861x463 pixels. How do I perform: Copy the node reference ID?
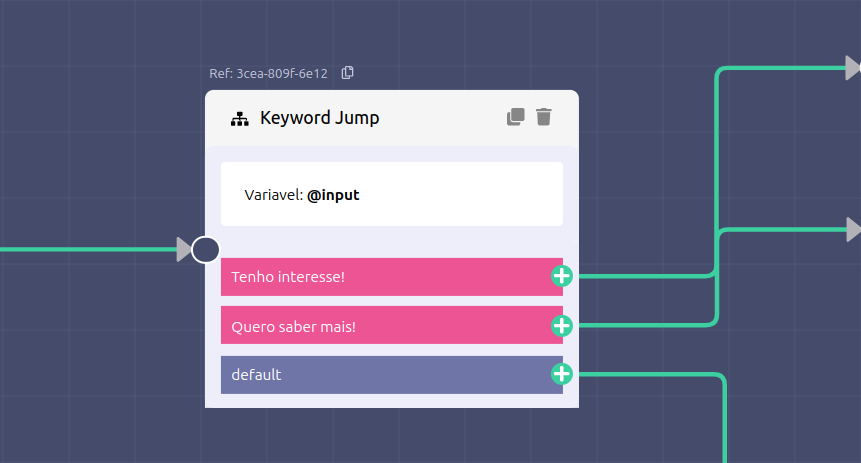[348, 73]
